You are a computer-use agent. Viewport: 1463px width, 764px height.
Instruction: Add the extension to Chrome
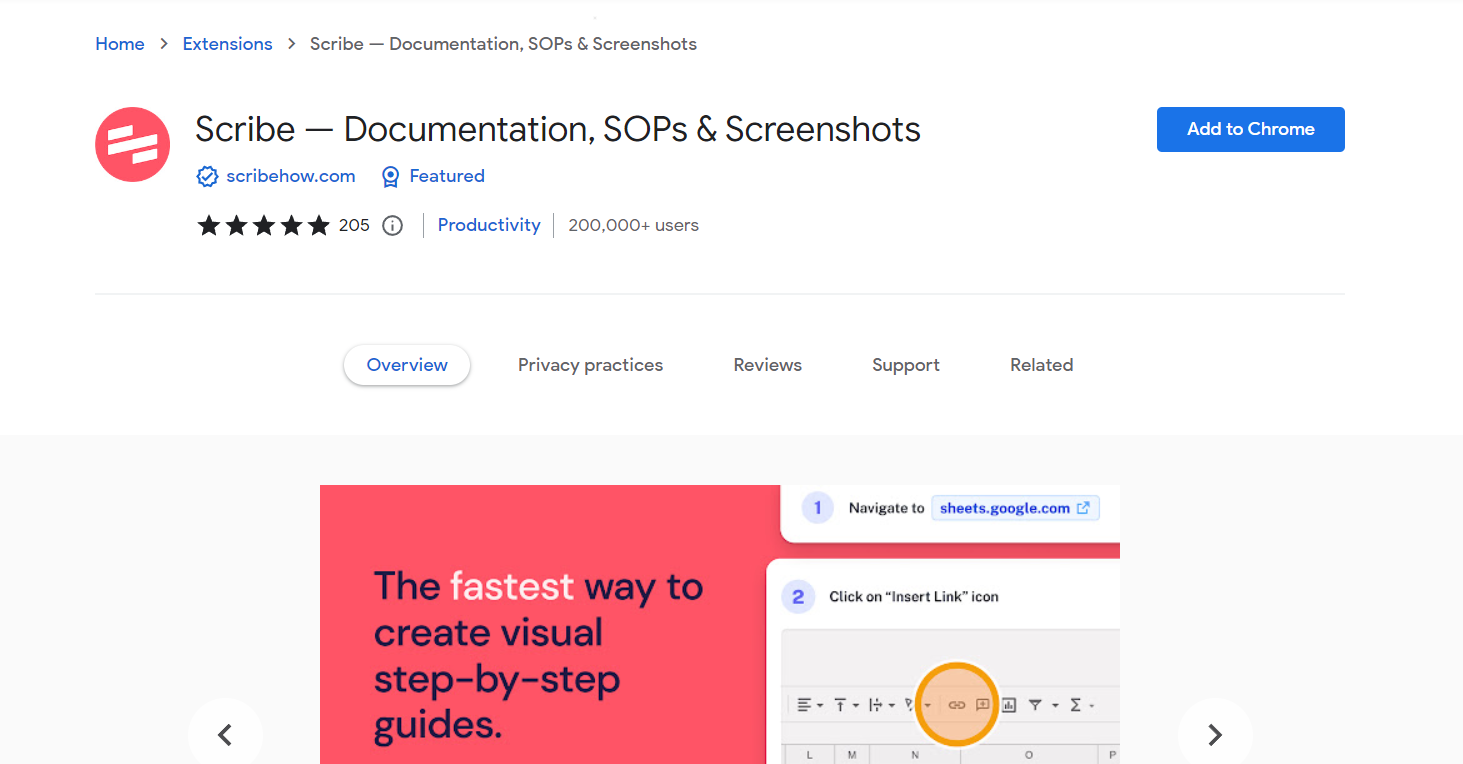[x=1251, y=129]
